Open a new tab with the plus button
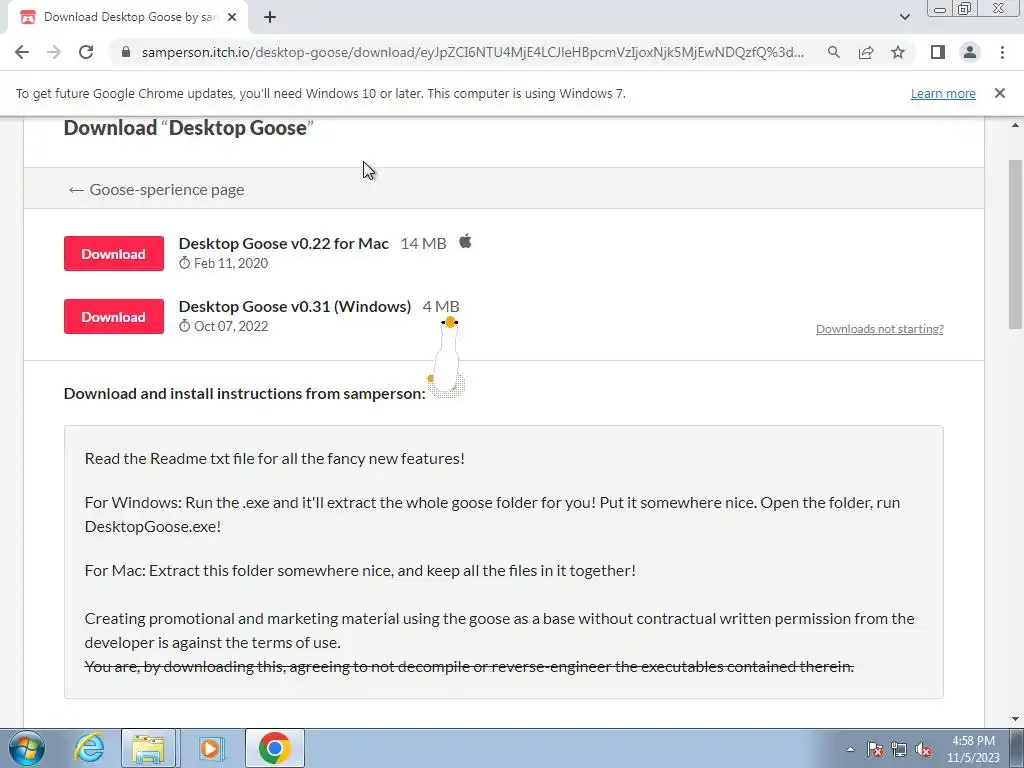 click(270, 18)
